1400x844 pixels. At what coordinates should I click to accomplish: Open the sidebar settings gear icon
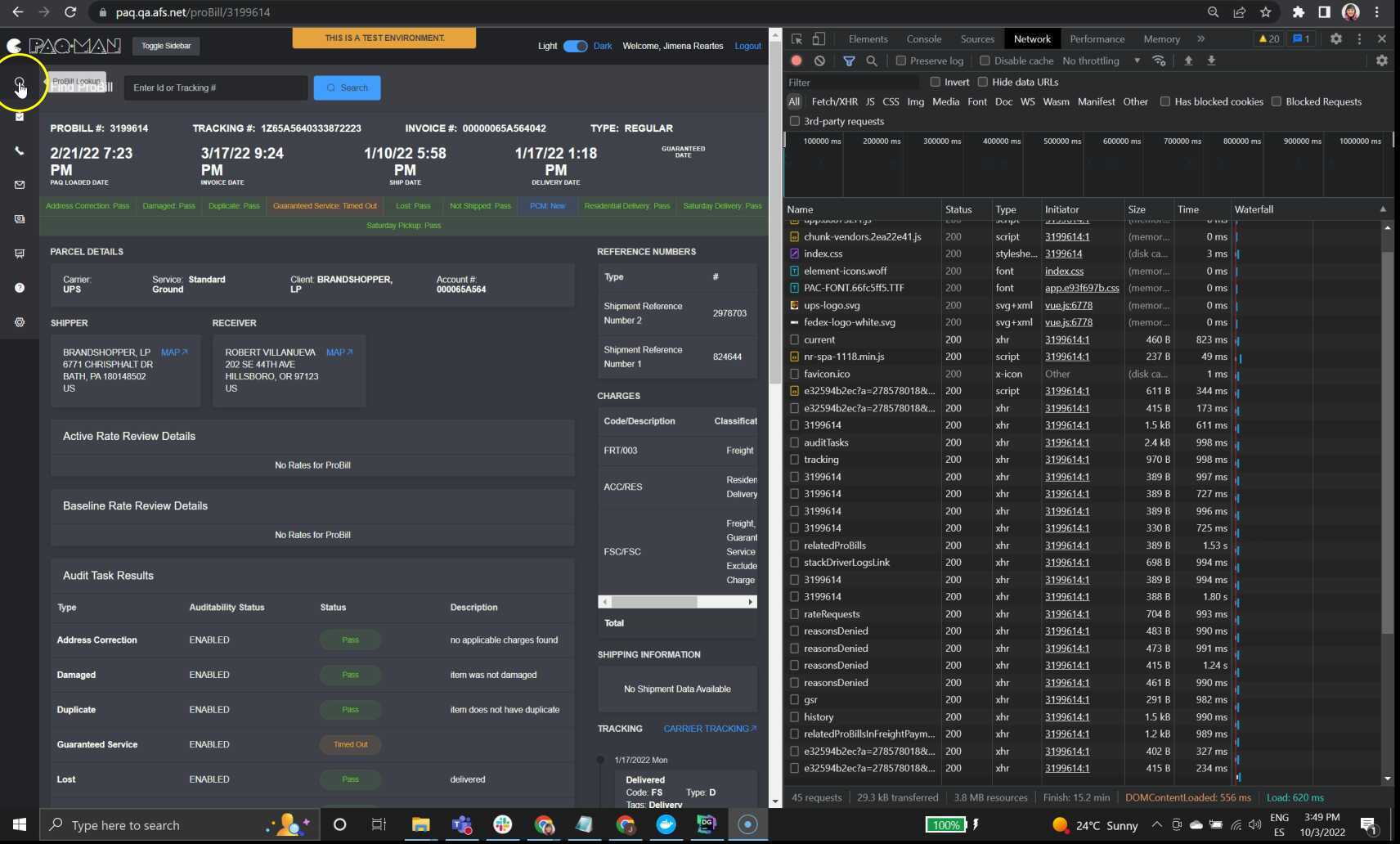tap(19, 322)
